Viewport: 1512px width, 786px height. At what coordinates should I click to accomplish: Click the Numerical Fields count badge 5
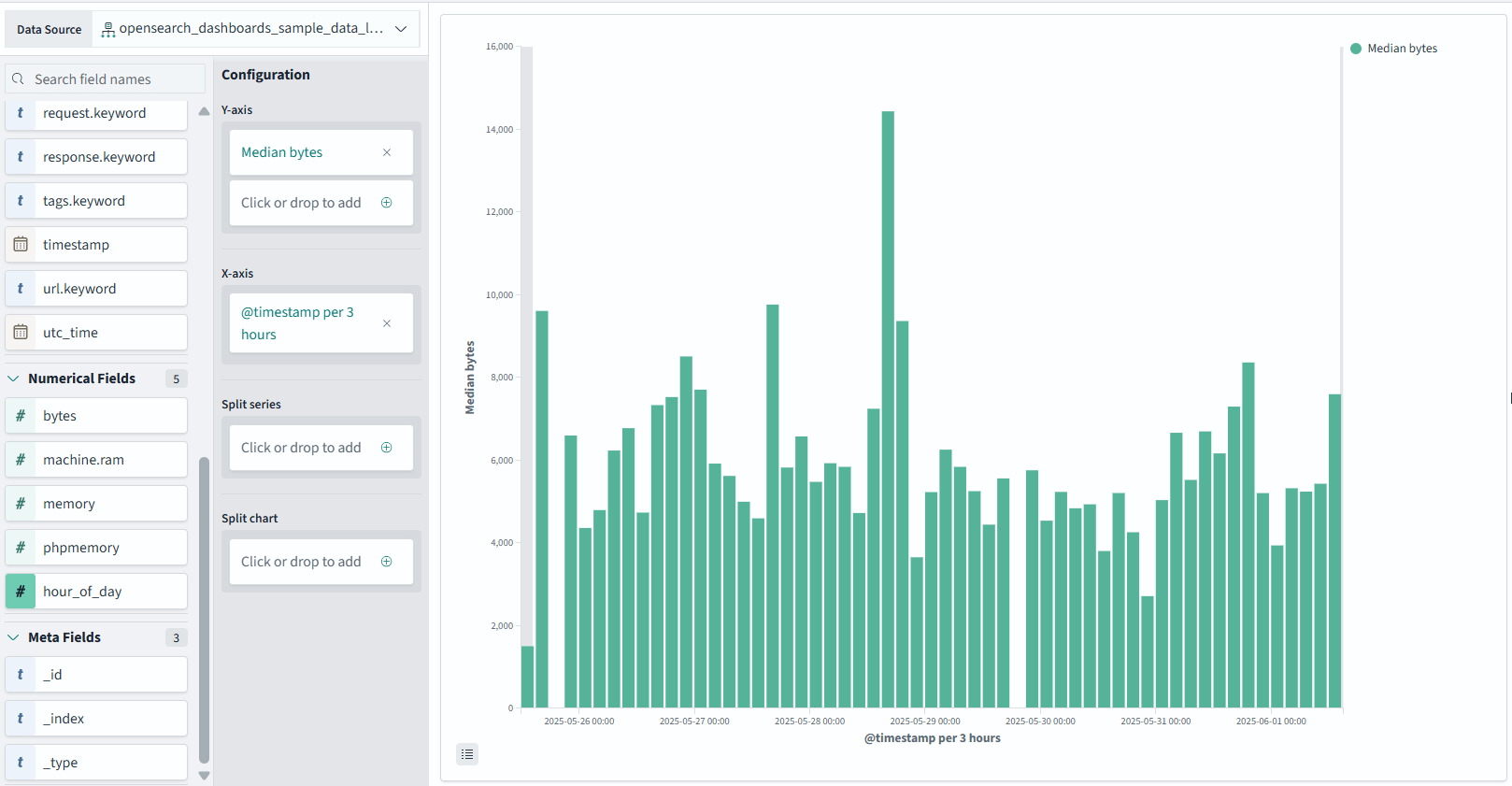(x=176, y=379)
